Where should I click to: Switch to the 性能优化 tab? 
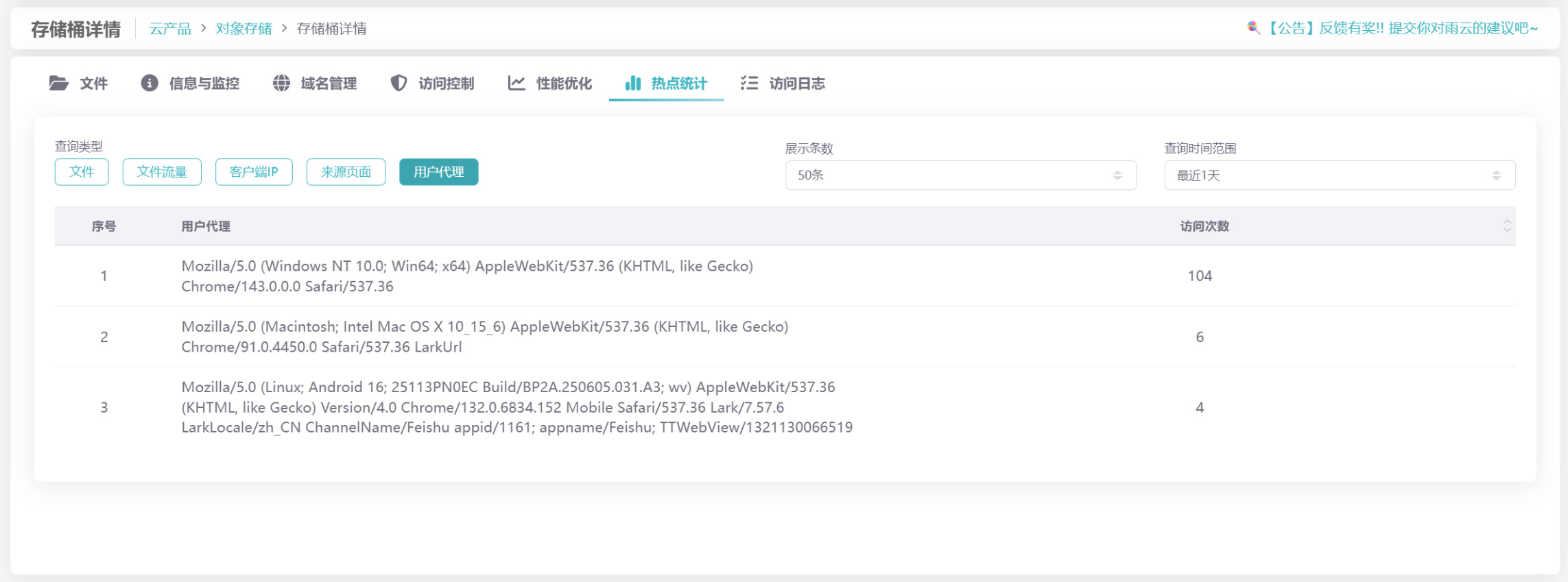click(563, 84)
